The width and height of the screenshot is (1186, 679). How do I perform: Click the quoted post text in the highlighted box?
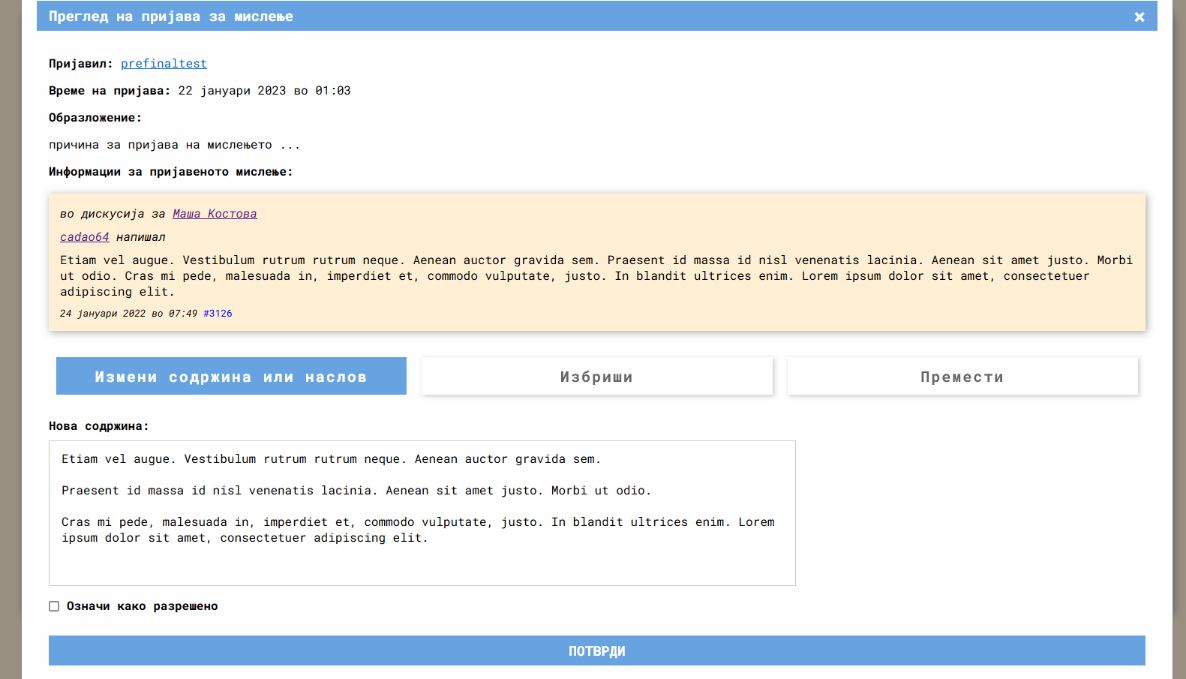tap(596, 276)
